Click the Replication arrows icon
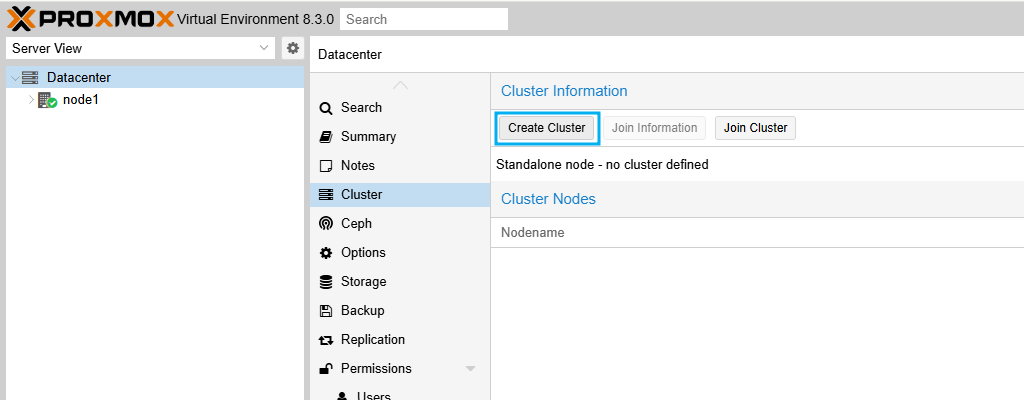 click(x=325, y=340)
